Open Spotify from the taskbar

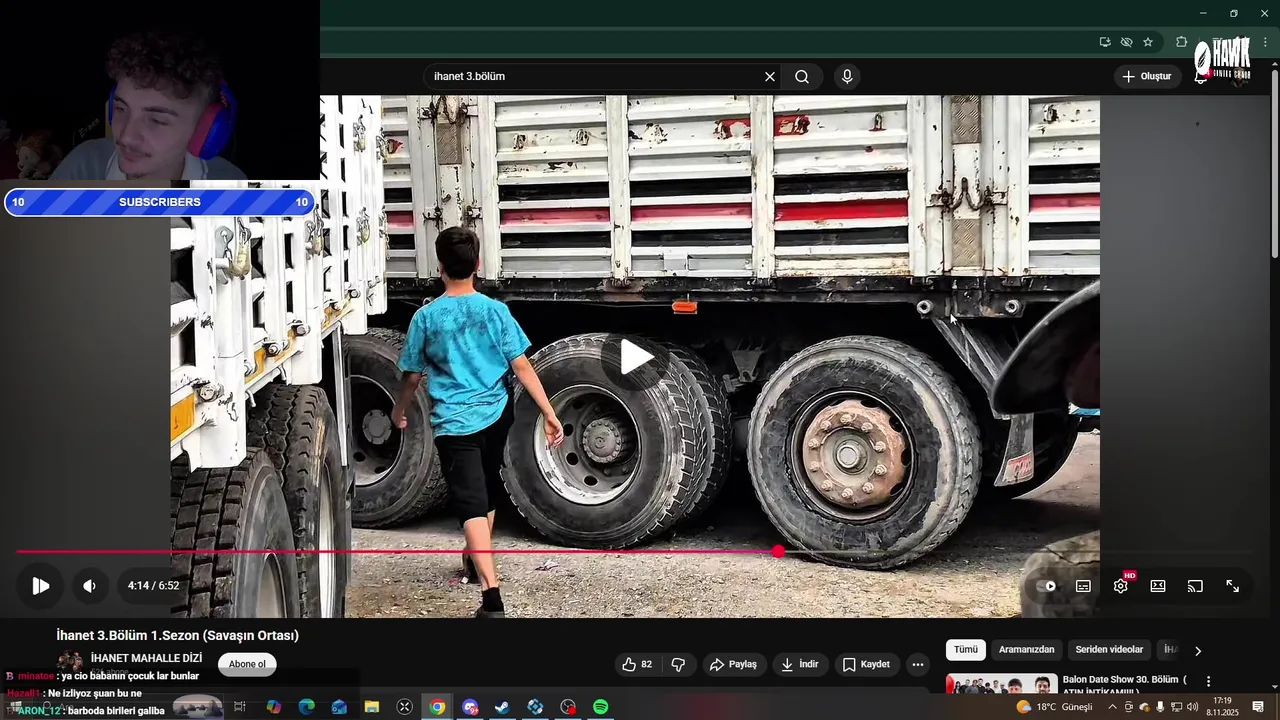click(x=600, y=707)
